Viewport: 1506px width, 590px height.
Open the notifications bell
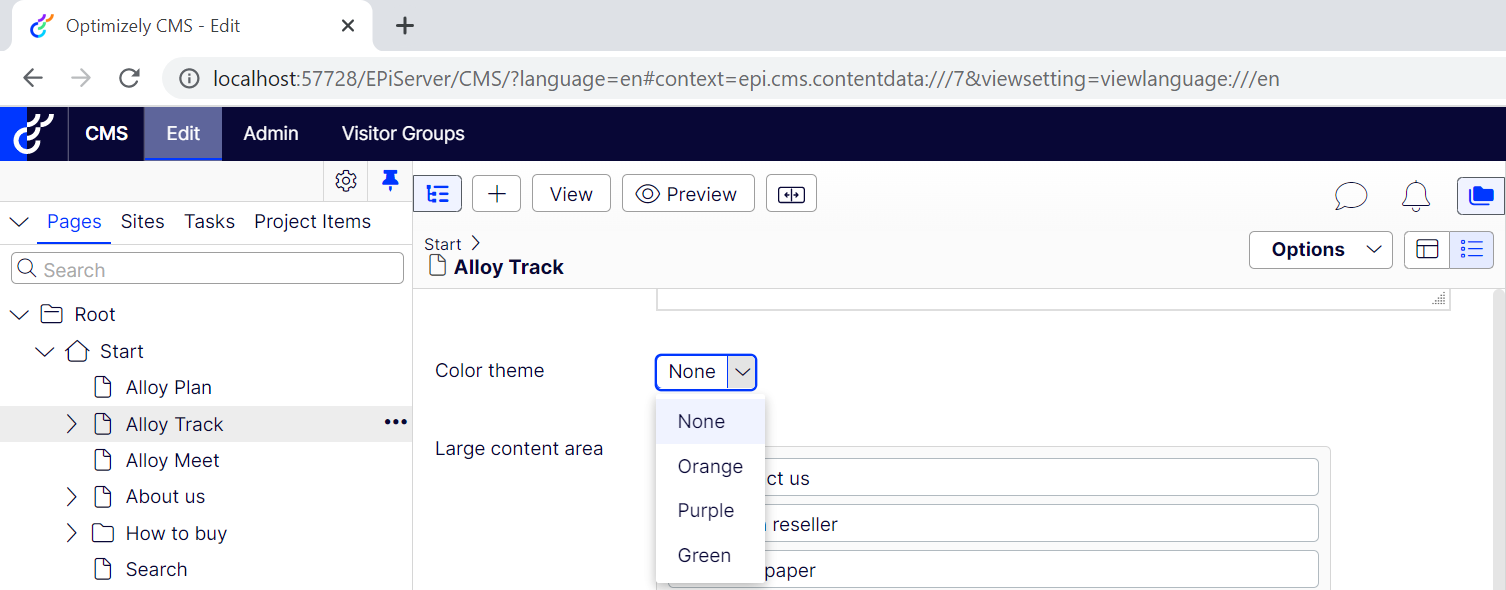pyautogui.click(x=1415, y=195)
